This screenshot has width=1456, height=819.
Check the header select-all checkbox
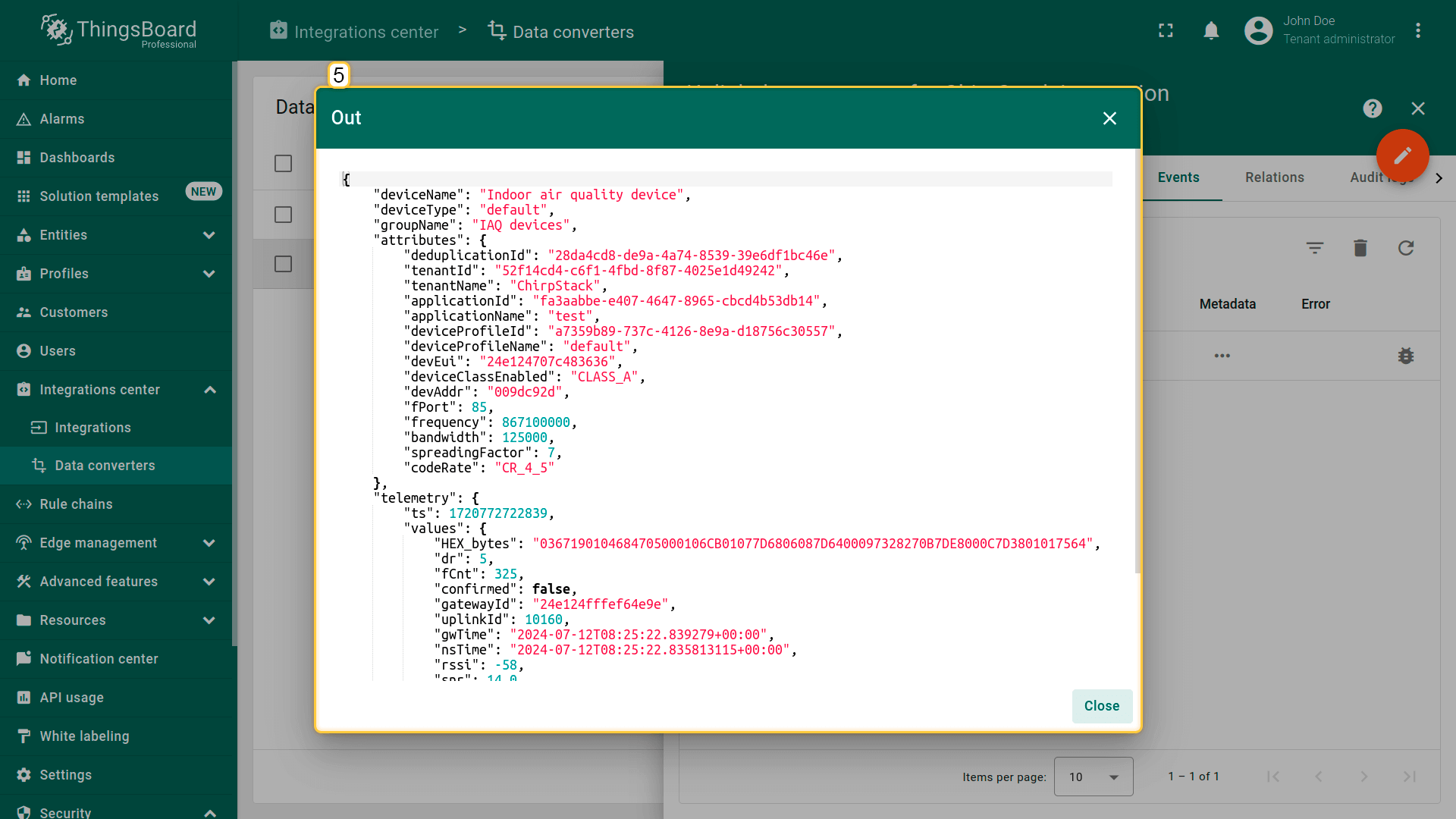tap(283, 163)
